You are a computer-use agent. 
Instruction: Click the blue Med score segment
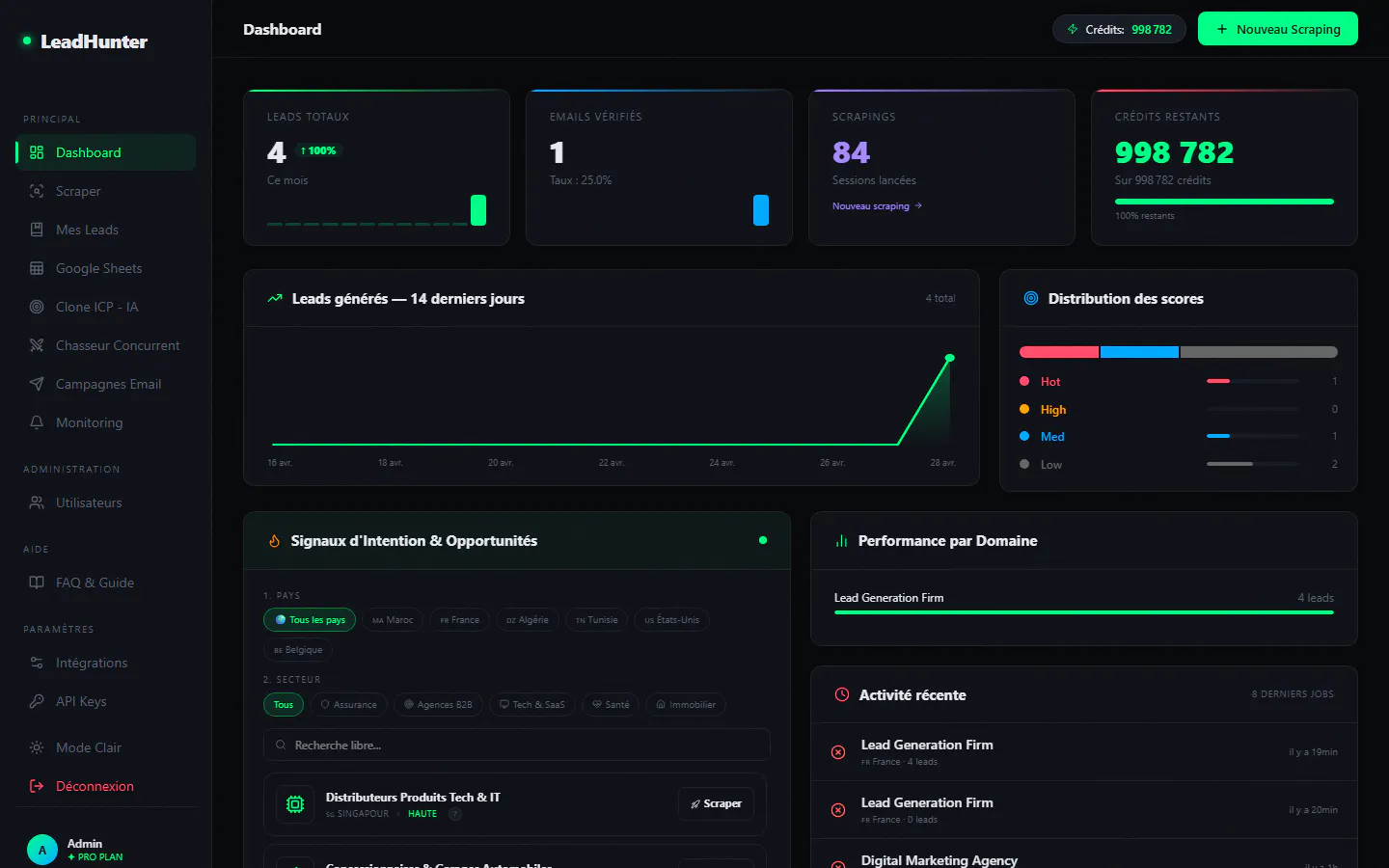click(1139, 352)
